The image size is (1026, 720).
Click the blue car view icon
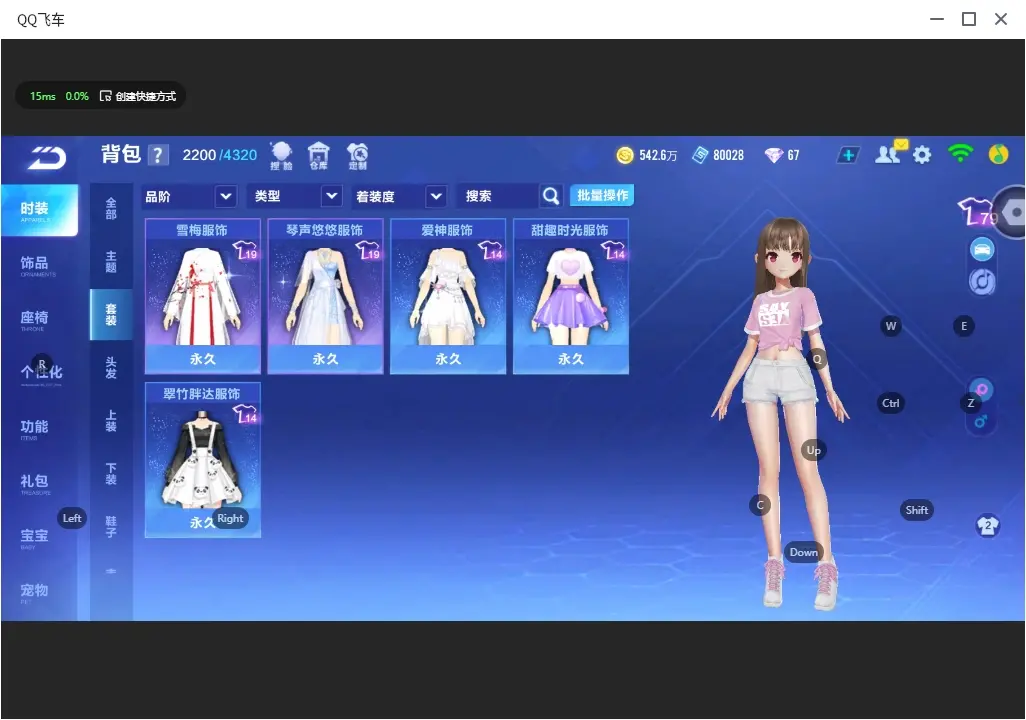[x=982, y=249]
